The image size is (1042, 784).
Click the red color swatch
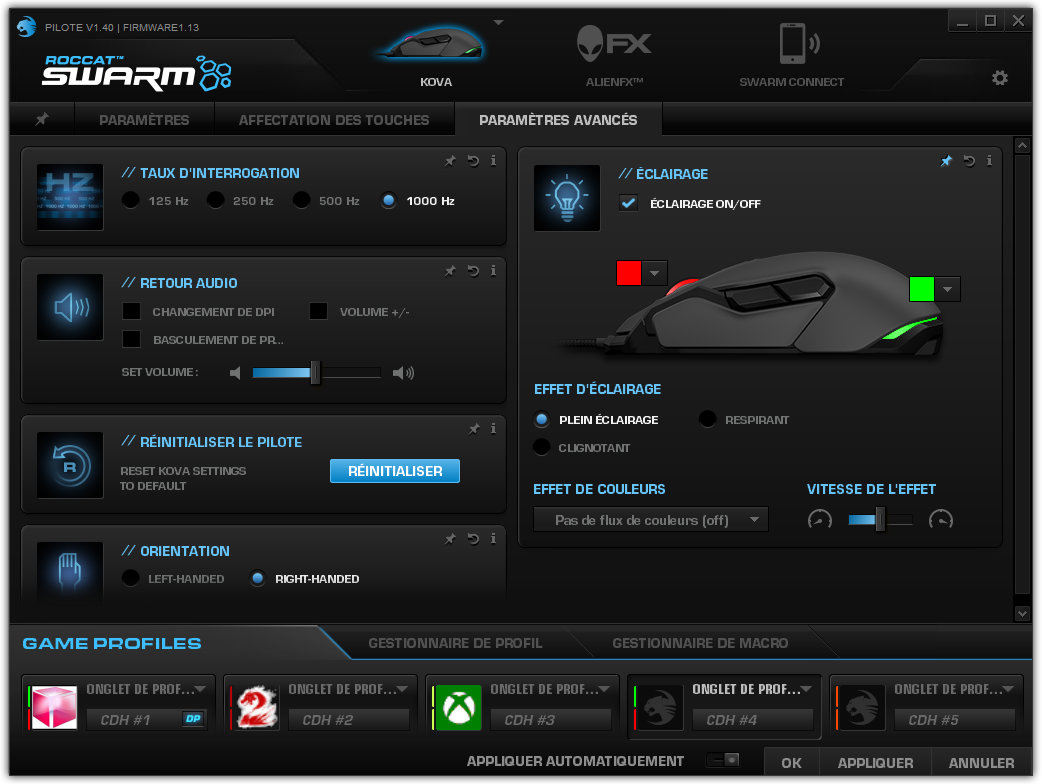[x=629, y=273]
